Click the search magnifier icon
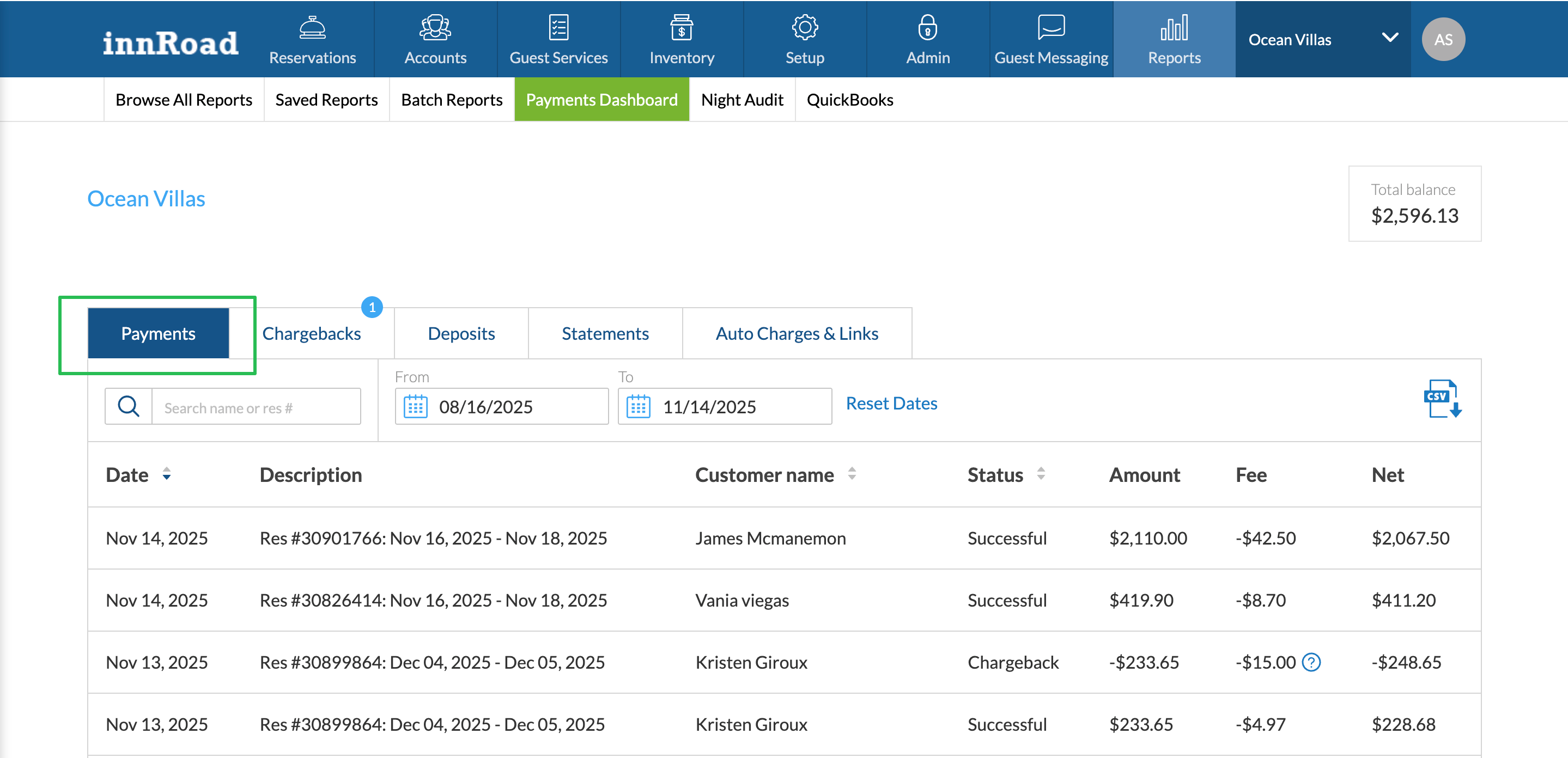This screenshot has width=1568, height=758. 129,406
